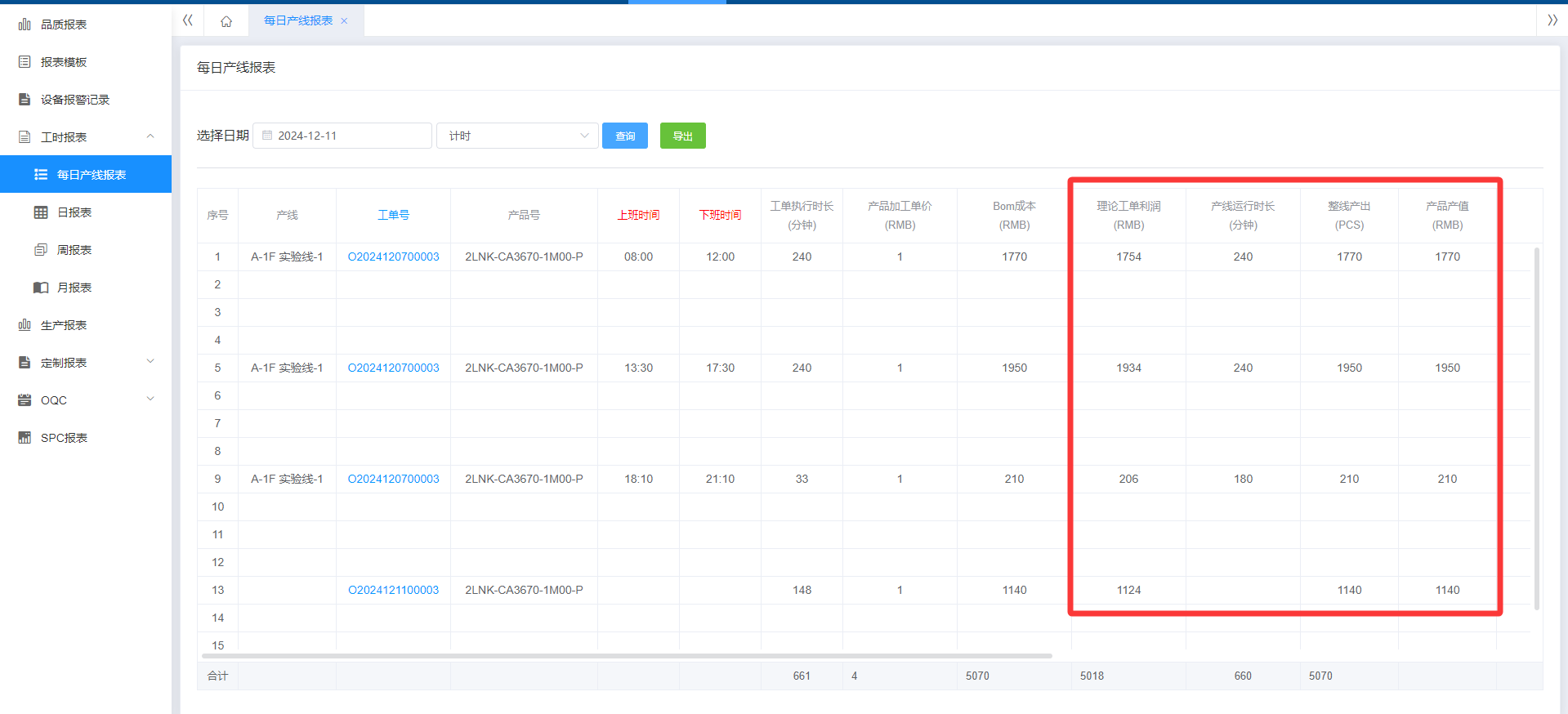Click the horizontal table scrollbar
The image size is (1568, 714).
626,655
